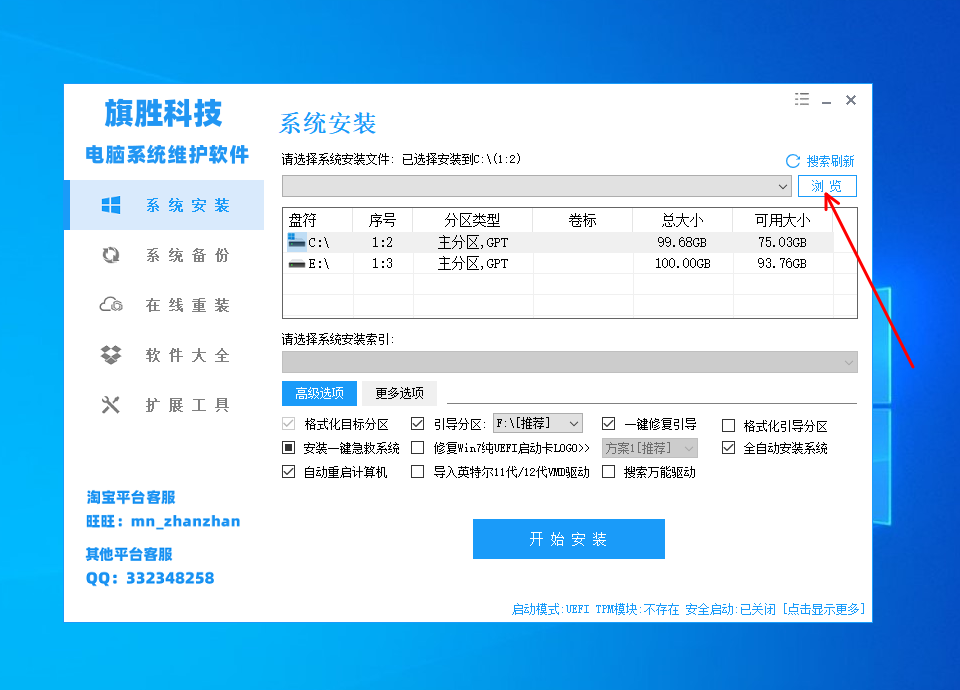Click the C:\ drive icon in the partition list
960x690 pixels.
tap(297, 241)
